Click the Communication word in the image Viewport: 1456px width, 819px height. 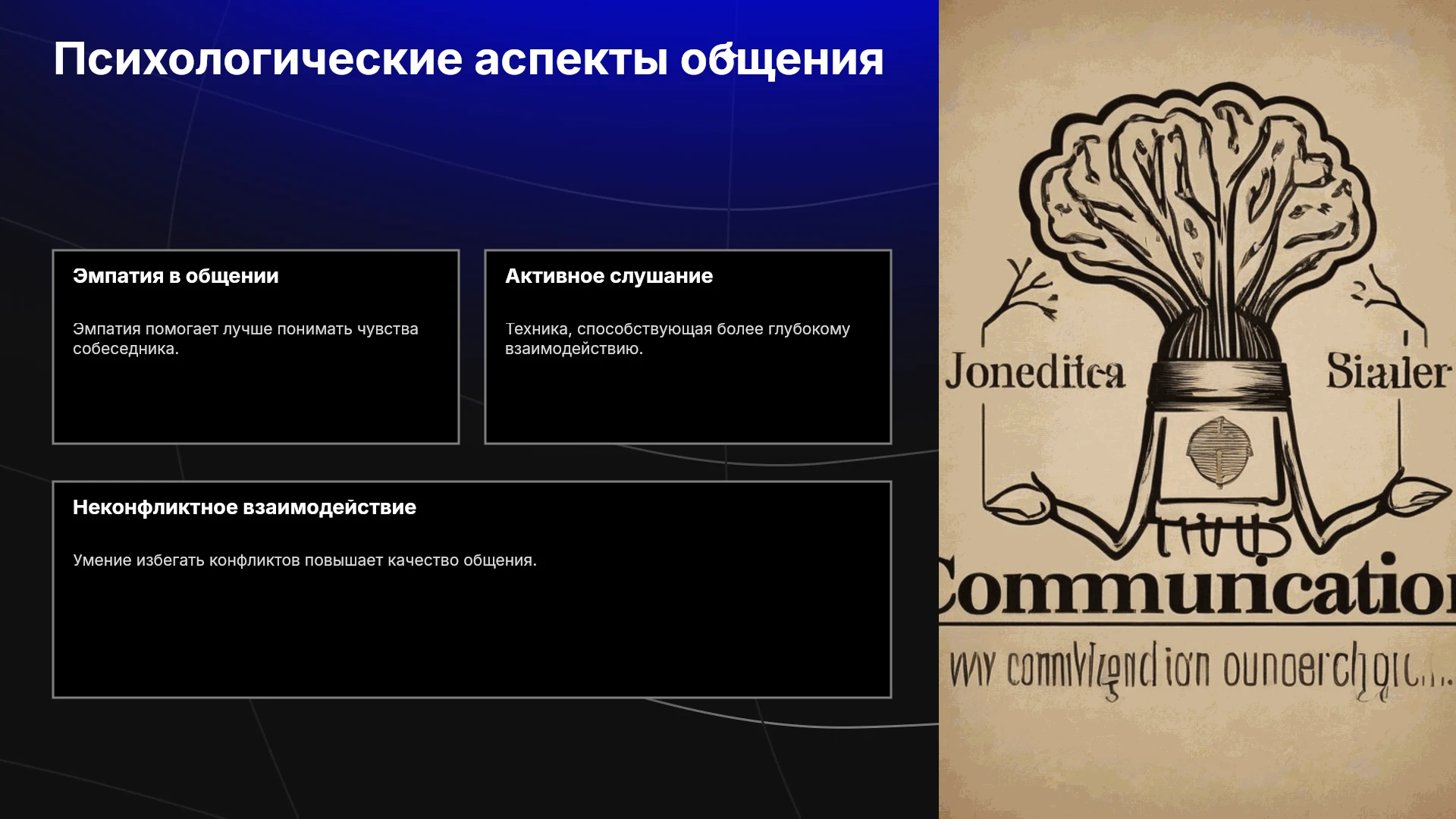pyautogui.click(x=1197, y=585)
